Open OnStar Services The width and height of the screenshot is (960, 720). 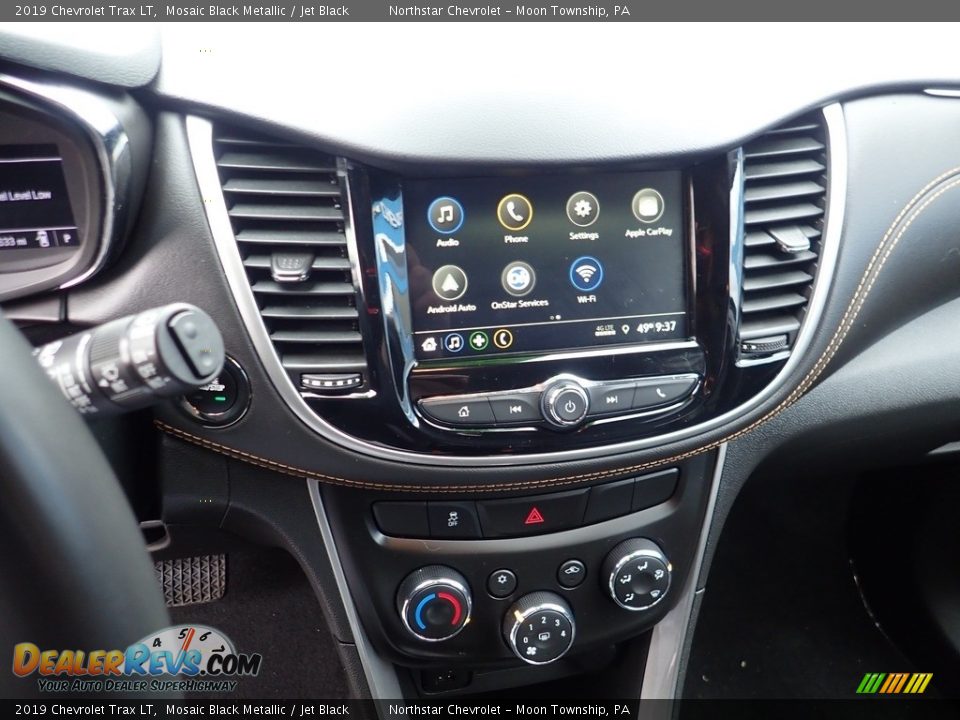click(x=519, y=279)
